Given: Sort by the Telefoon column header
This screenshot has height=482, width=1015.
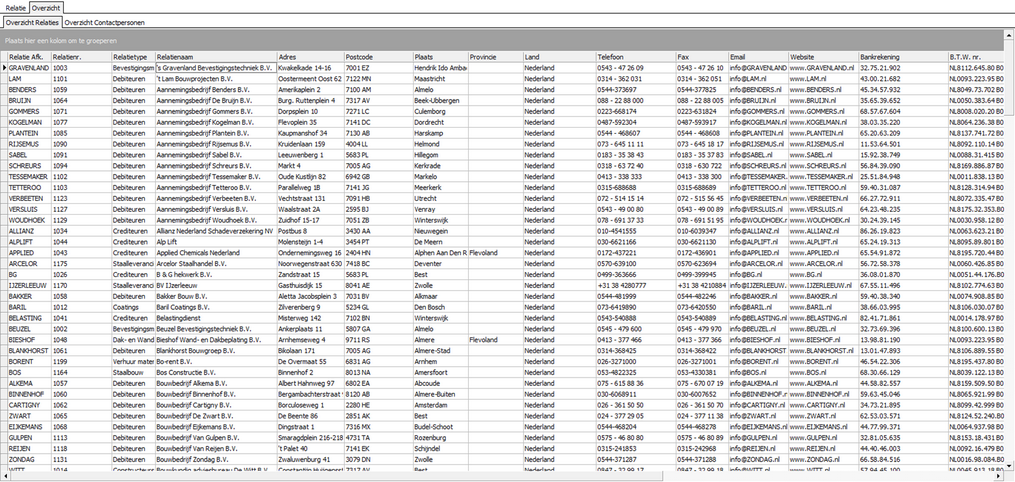Looking at the screenshot, I should 636,57.
